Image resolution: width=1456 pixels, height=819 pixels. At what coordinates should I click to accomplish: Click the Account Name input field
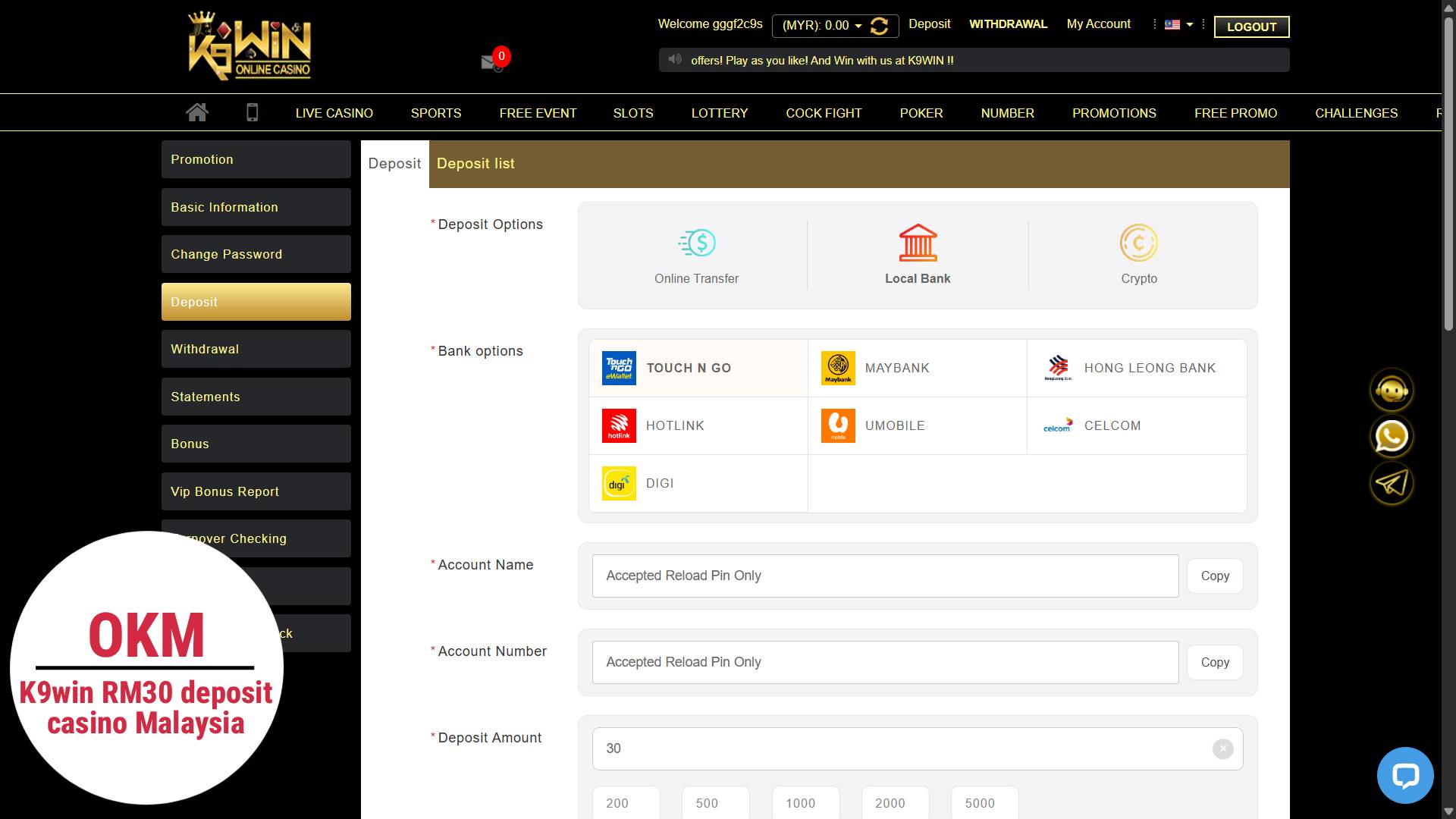pos(885,576)
